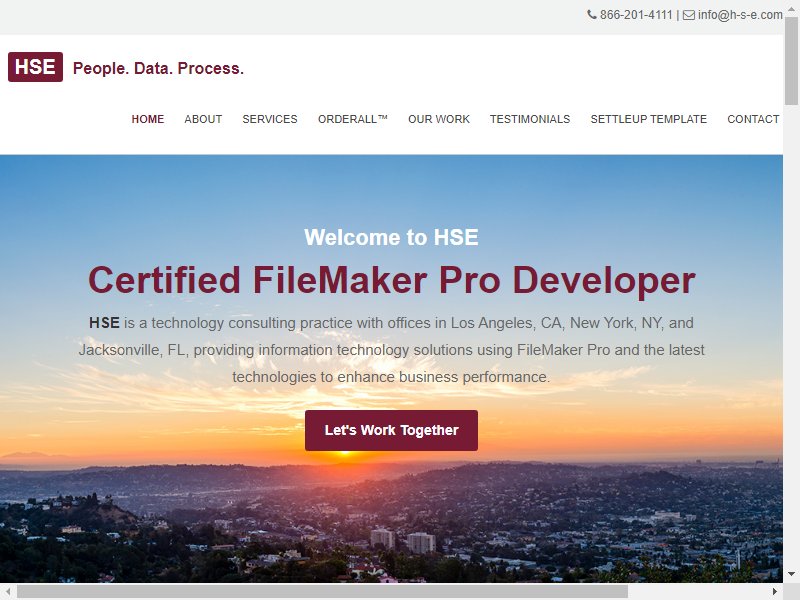Open the Testimonials page
The height and width of the screenshot is (600, 800).
click(x=530, y=119)
